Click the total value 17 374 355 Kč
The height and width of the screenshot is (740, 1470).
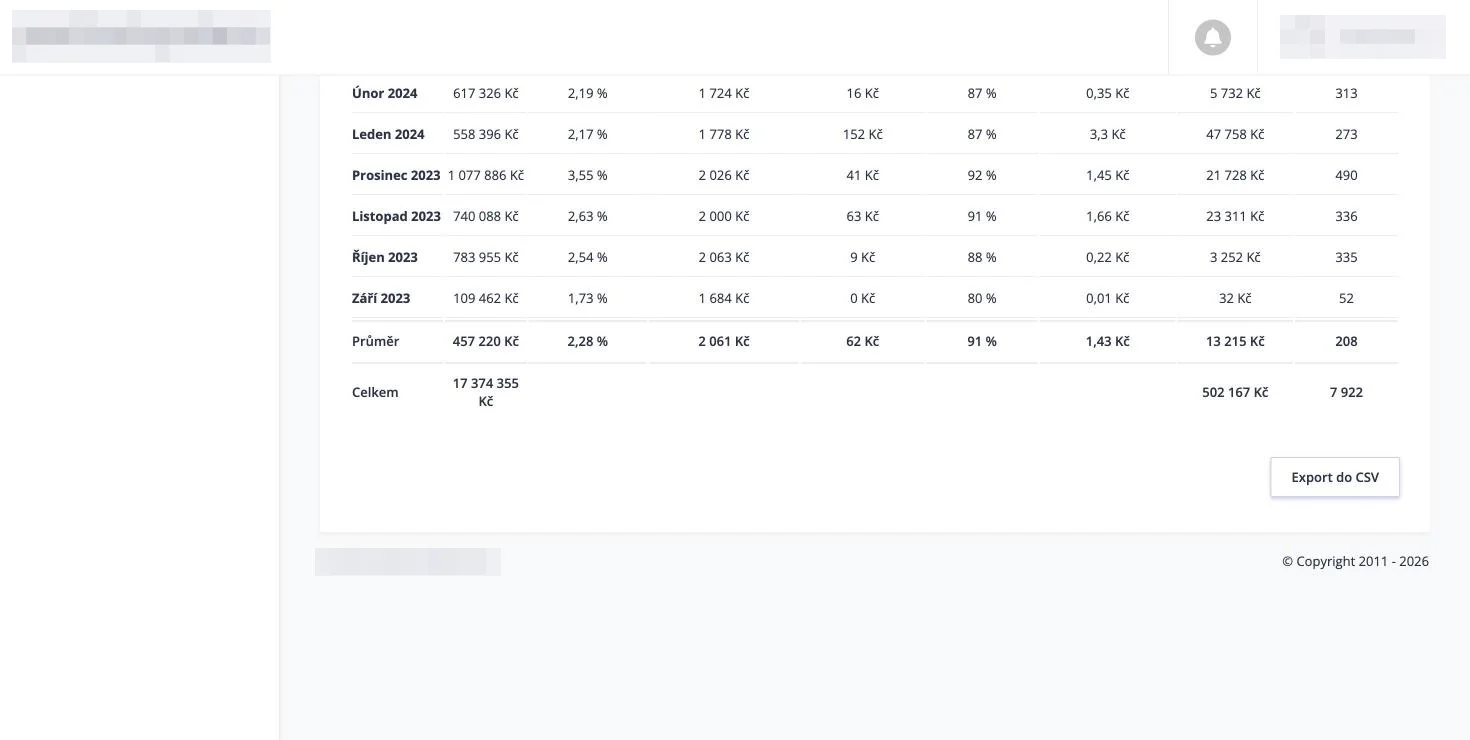click(486, 392)
